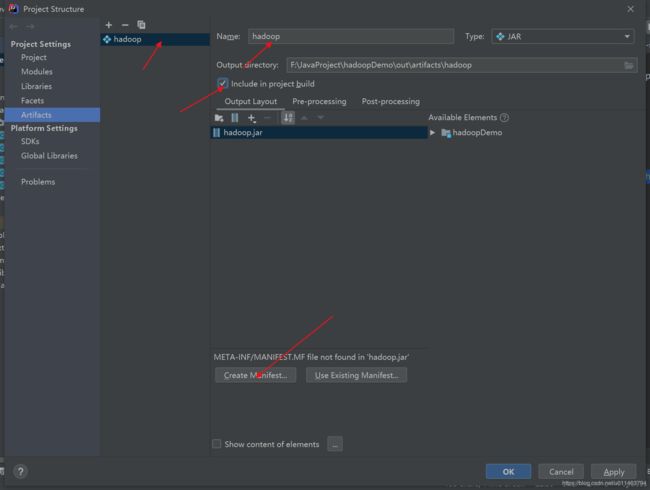Remove element icon in layout toolbar
The image size is (650, 490).
pos(267,118)
